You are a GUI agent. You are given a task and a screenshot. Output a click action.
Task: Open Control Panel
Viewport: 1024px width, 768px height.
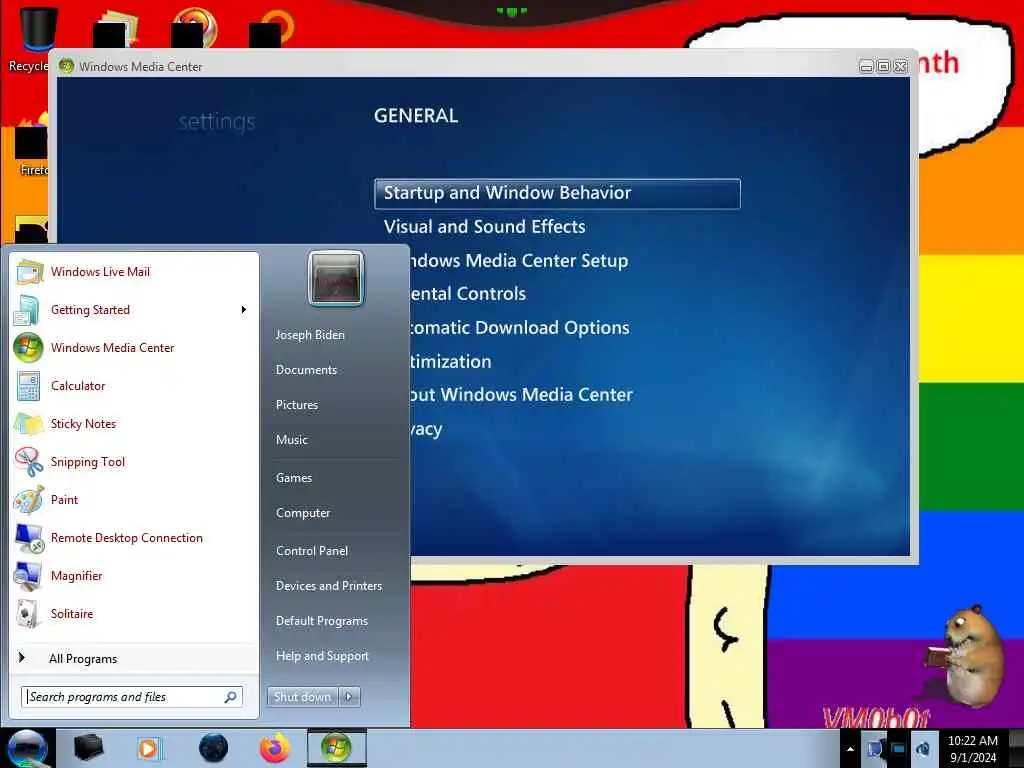312,551
